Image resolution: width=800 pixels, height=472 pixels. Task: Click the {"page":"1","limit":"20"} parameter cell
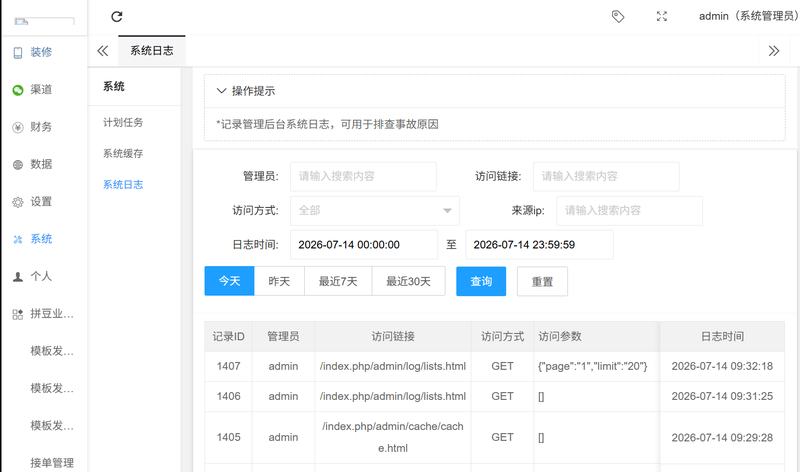pos(596,366)
